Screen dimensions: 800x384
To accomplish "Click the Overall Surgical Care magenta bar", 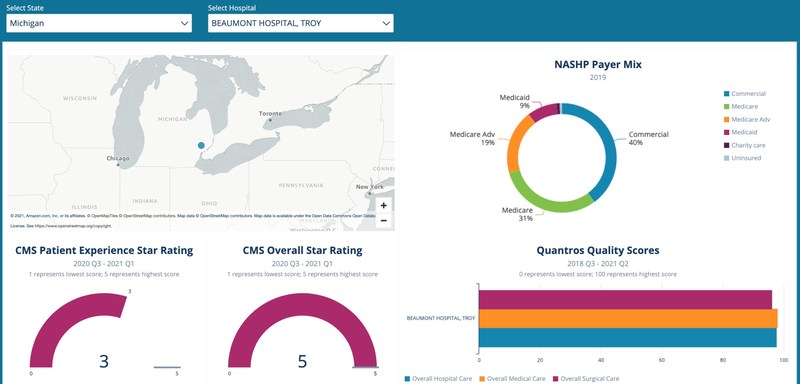I will (625, 300).
